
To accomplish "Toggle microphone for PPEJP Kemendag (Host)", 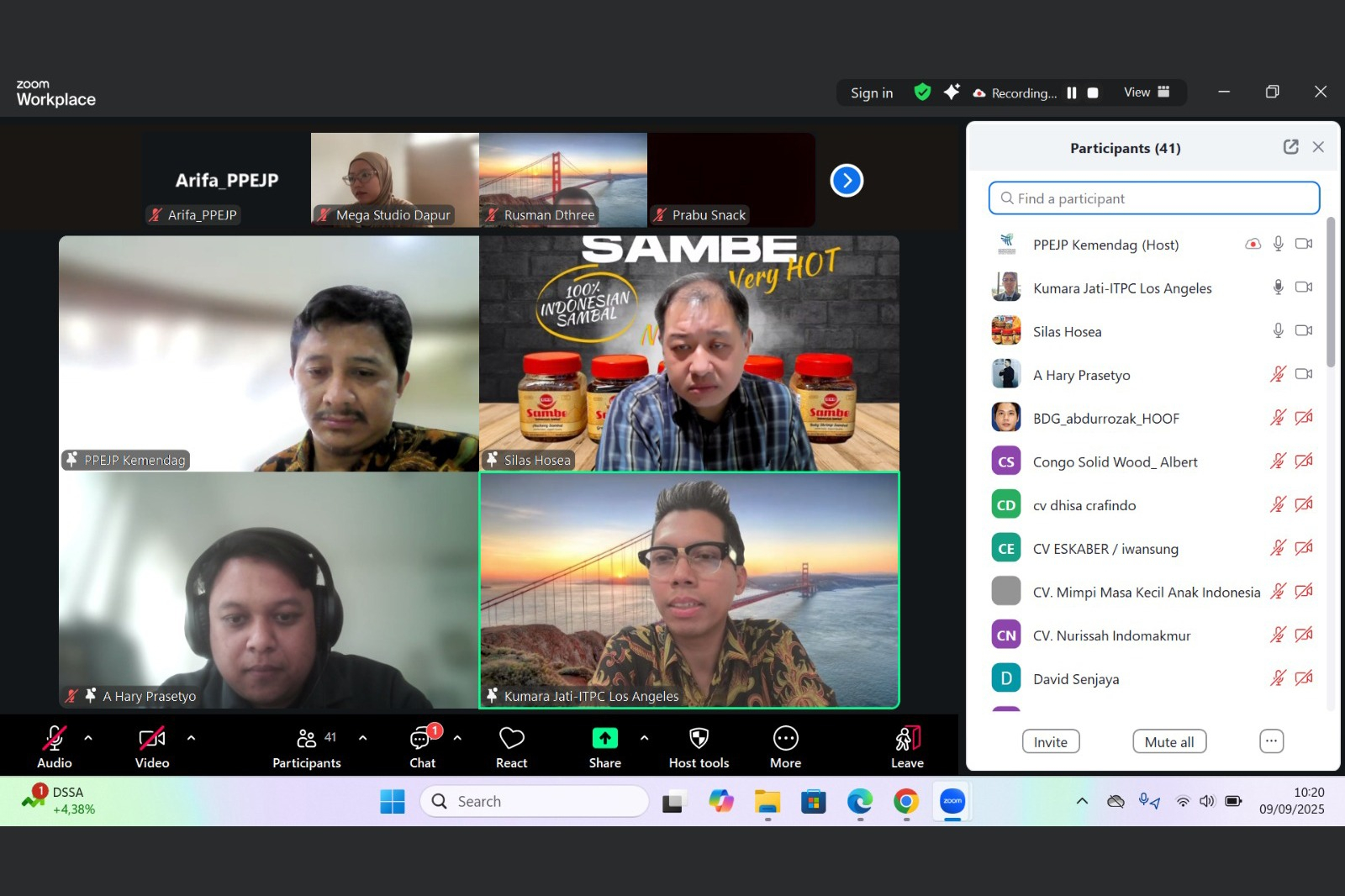I will (1278, 244).
